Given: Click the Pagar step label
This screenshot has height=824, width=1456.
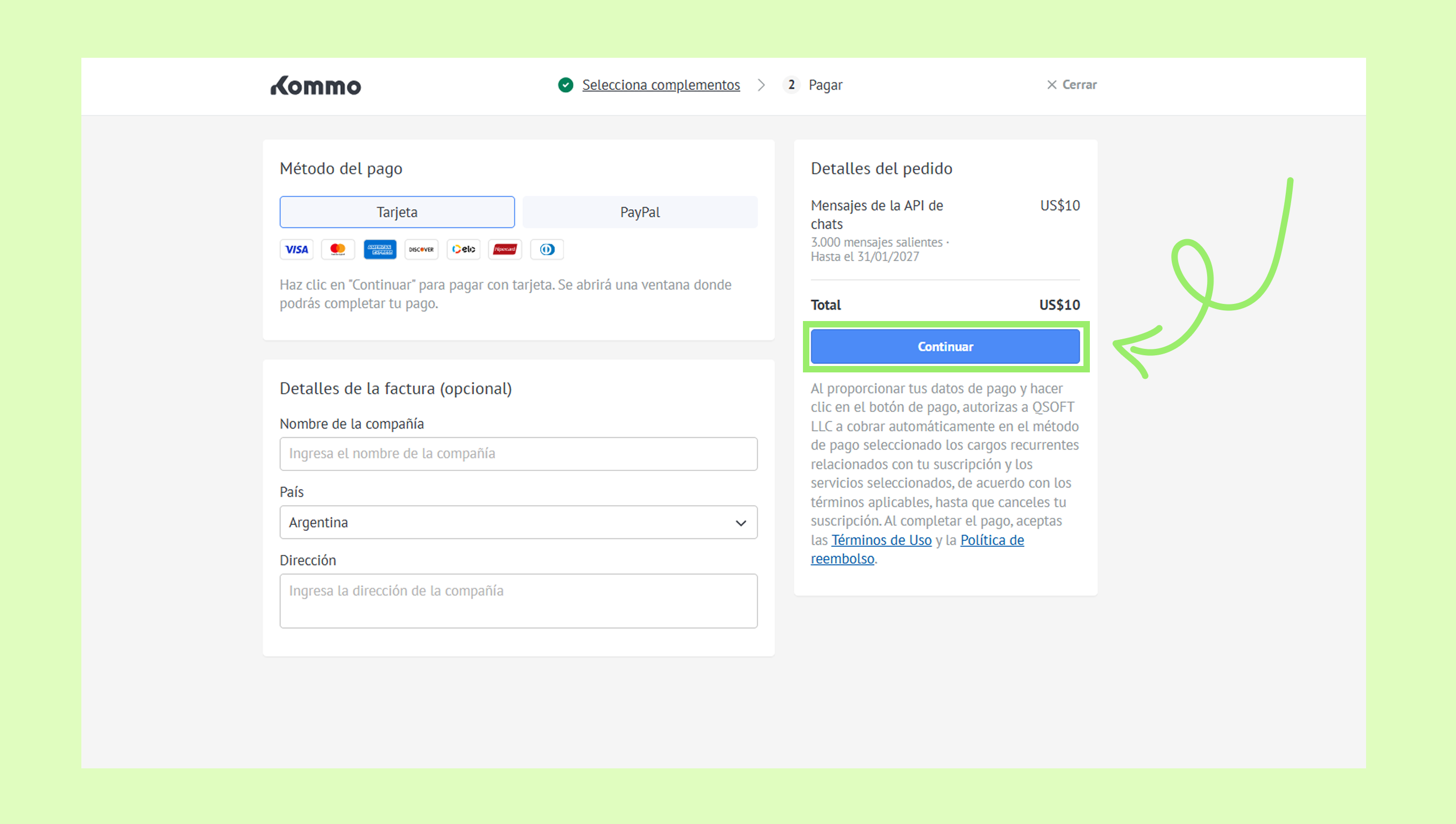Looking at the screenshot, I should [x=825, y=85].
